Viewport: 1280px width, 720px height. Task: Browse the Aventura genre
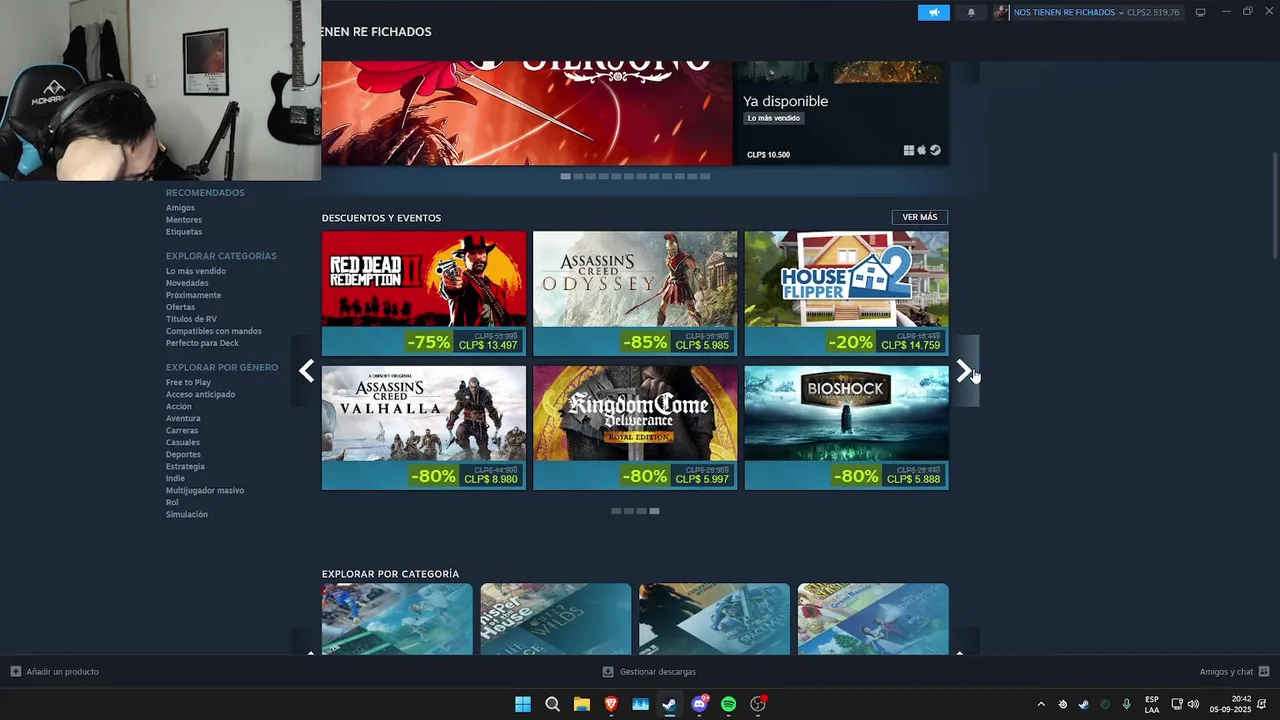point(183,418)
